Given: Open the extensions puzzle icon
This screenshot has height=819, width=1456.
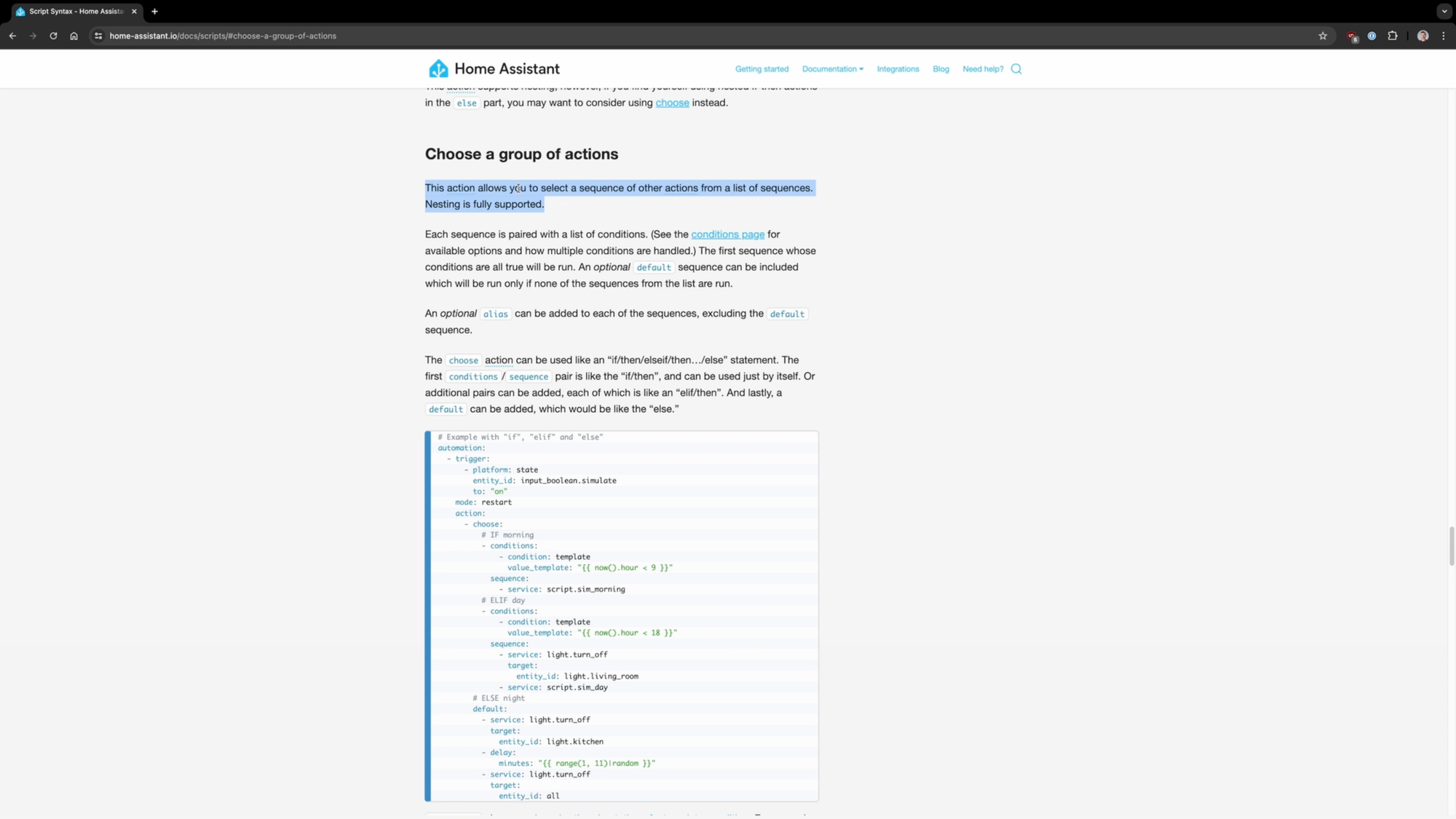Looking at the screenshot, I should (1392, 36).
